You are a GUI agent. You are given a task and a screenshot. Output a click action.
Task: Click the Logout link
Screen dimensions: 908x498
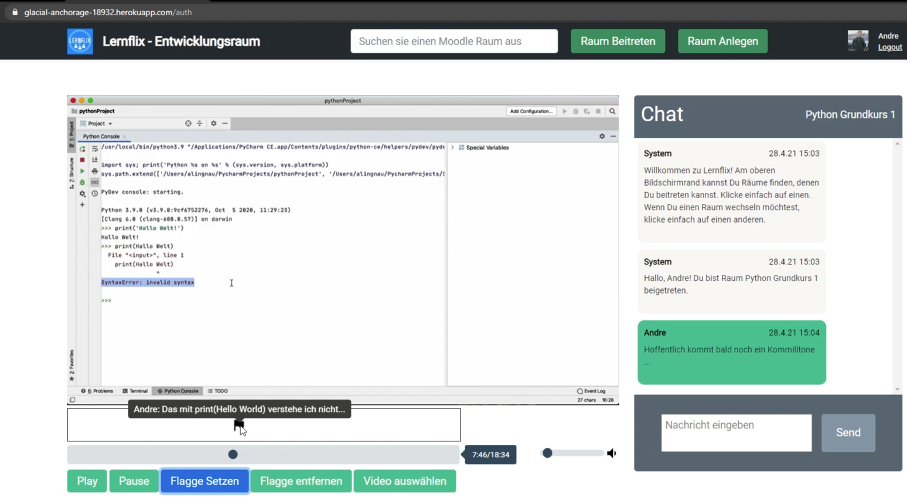pyautogui.click(x=889, y=47)
